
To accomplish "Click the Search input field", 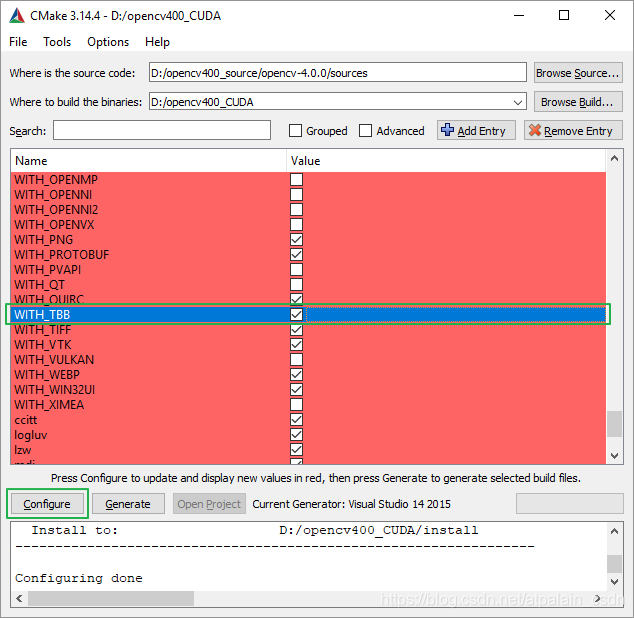I will (x=162, y=130).
